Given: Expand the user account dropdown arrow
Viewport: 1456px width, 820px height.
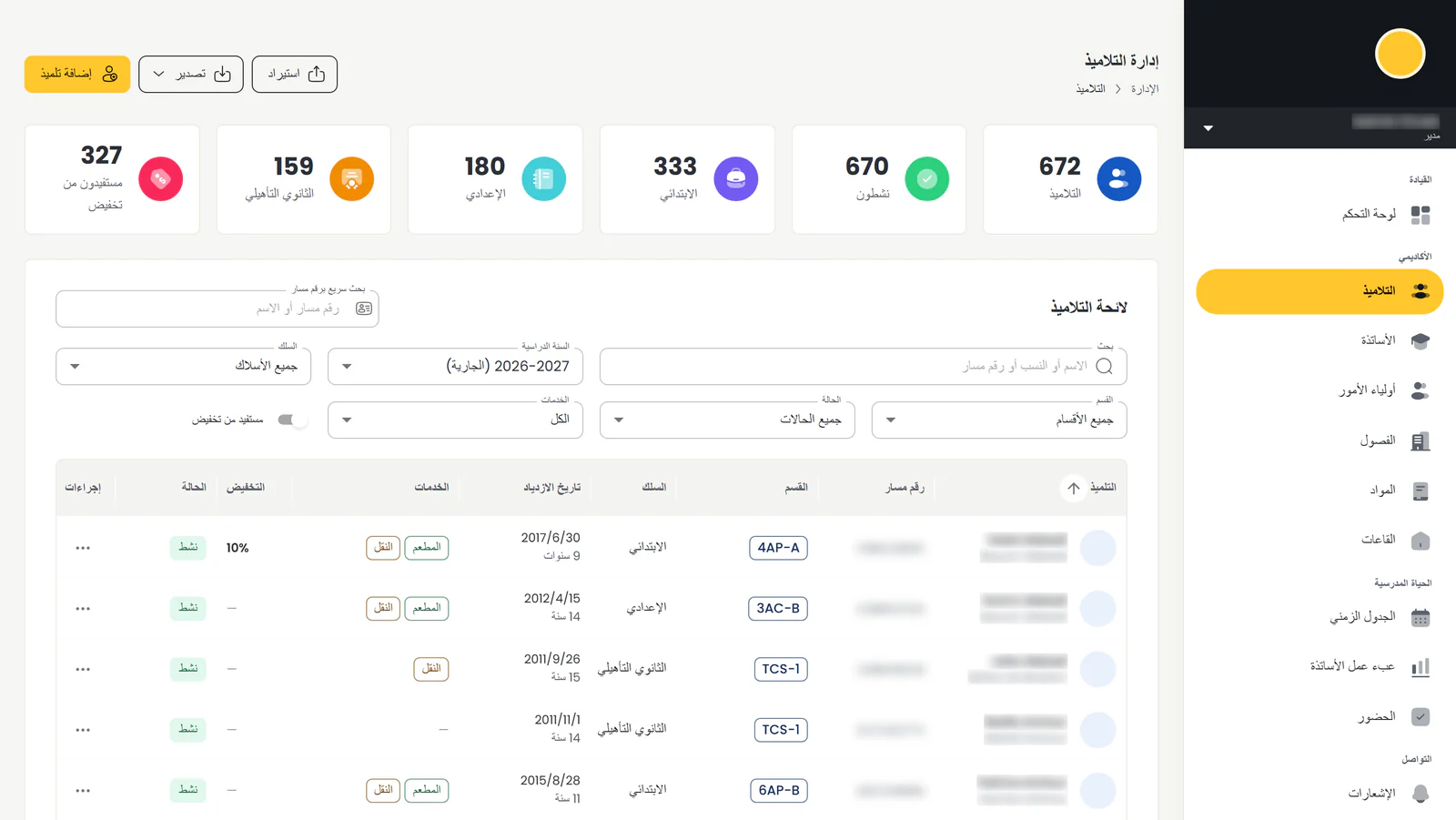Looking at the screenshot, I should tap(1208, 128).
